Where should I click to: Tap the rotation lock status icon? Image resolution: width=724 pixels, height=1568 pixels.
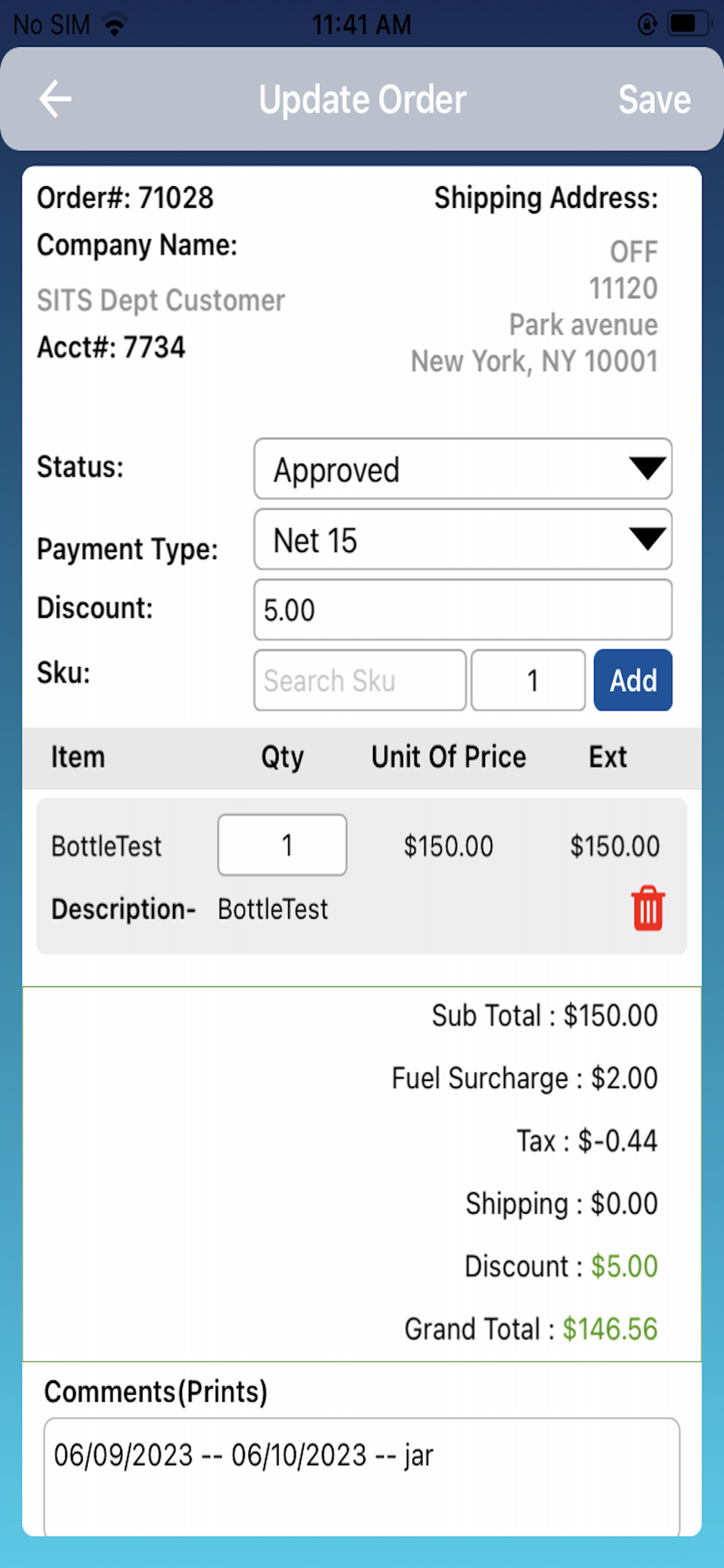(x=647, y=24)
